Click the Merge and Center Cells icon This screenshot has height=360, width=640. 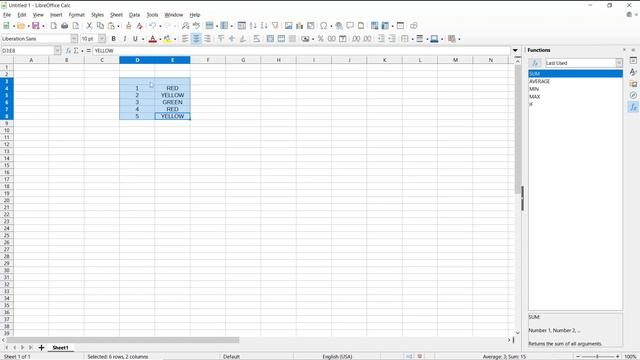point(270,39)
